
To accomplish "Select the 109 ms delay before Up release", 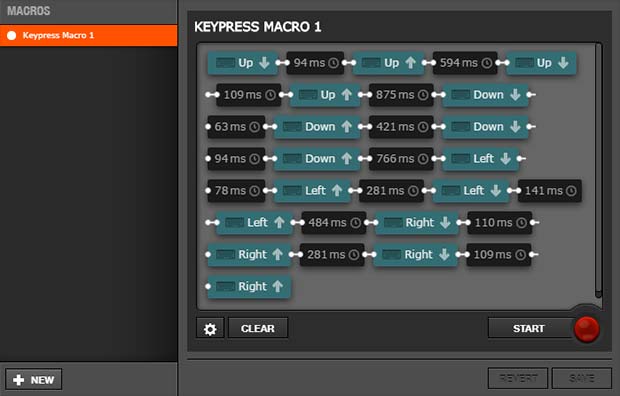I will (249, 95).
